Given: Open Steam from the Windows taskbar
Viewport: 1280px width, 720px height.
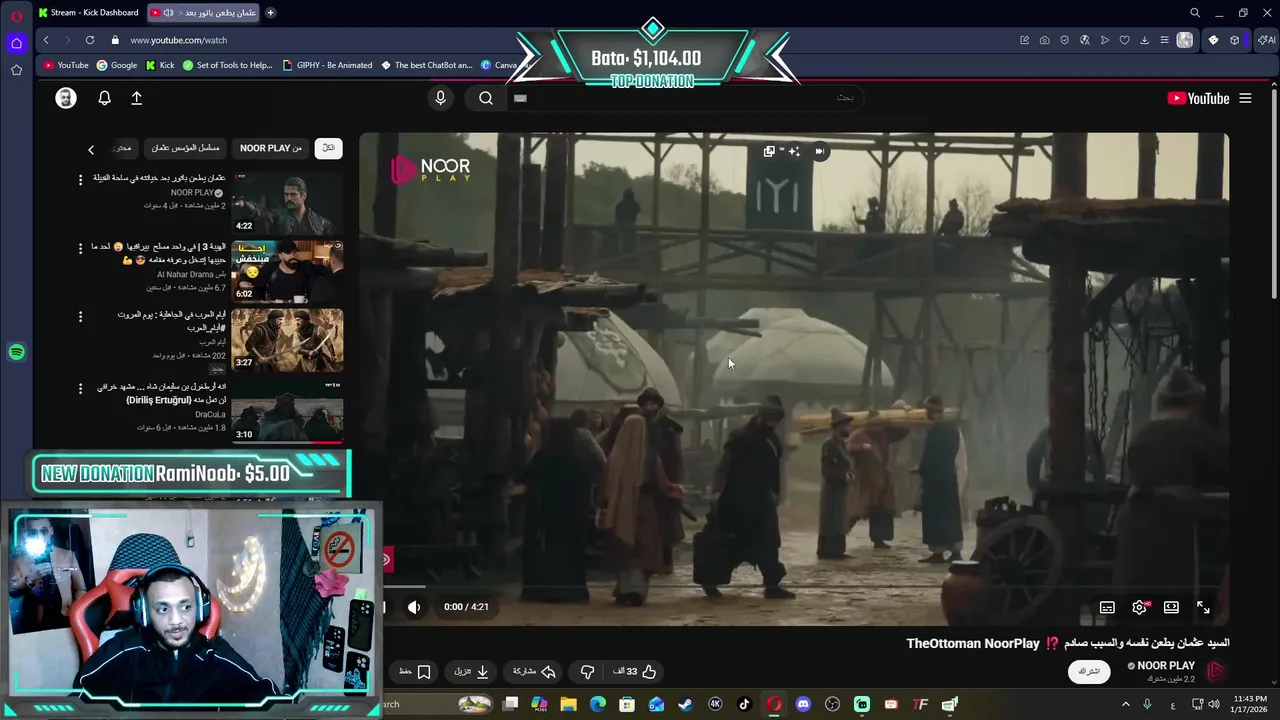Looking at the screenshot, I should 685,704.
